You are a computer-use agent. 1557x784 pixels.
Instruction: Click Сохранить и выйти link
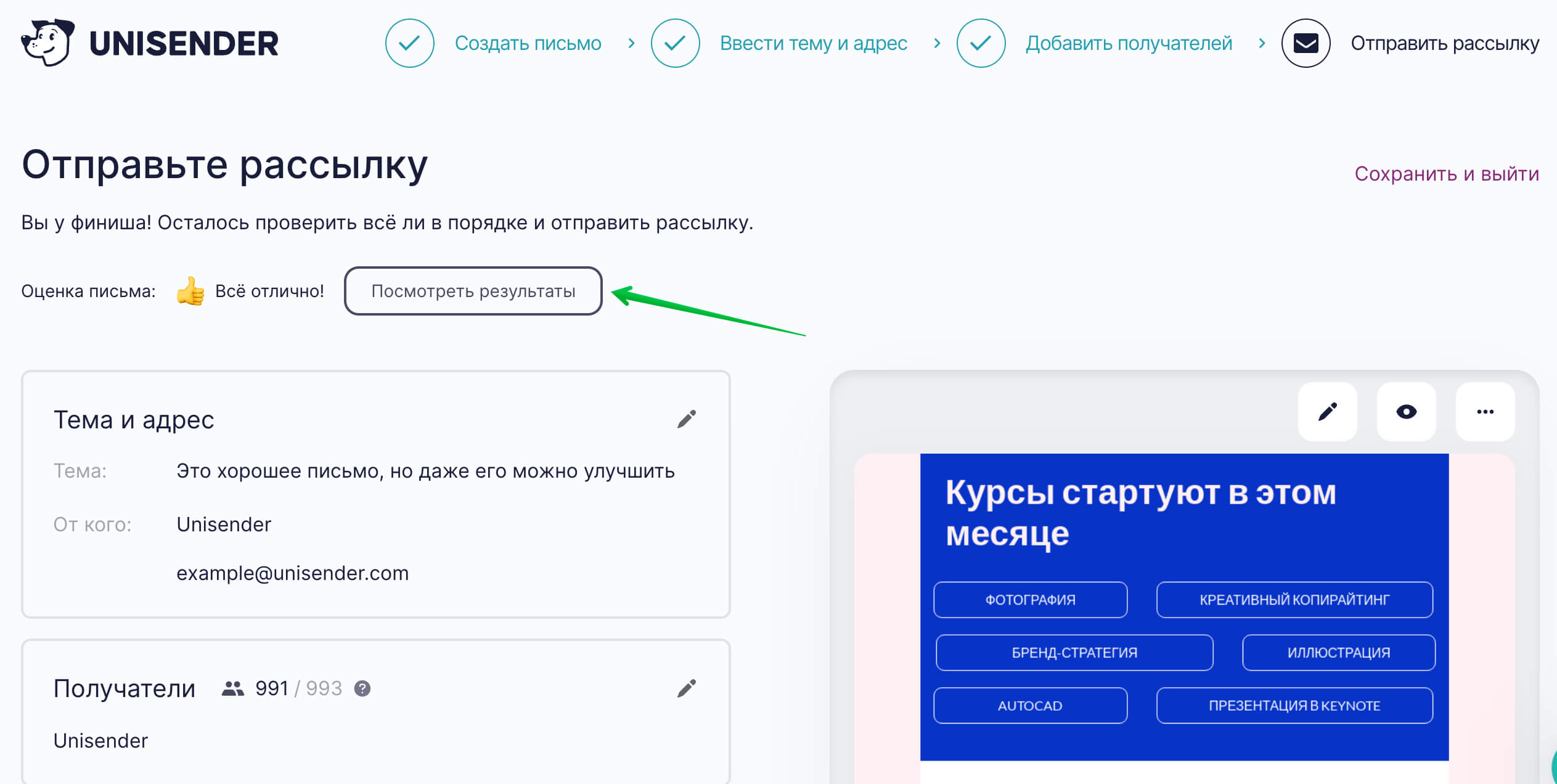[1447, 174]
